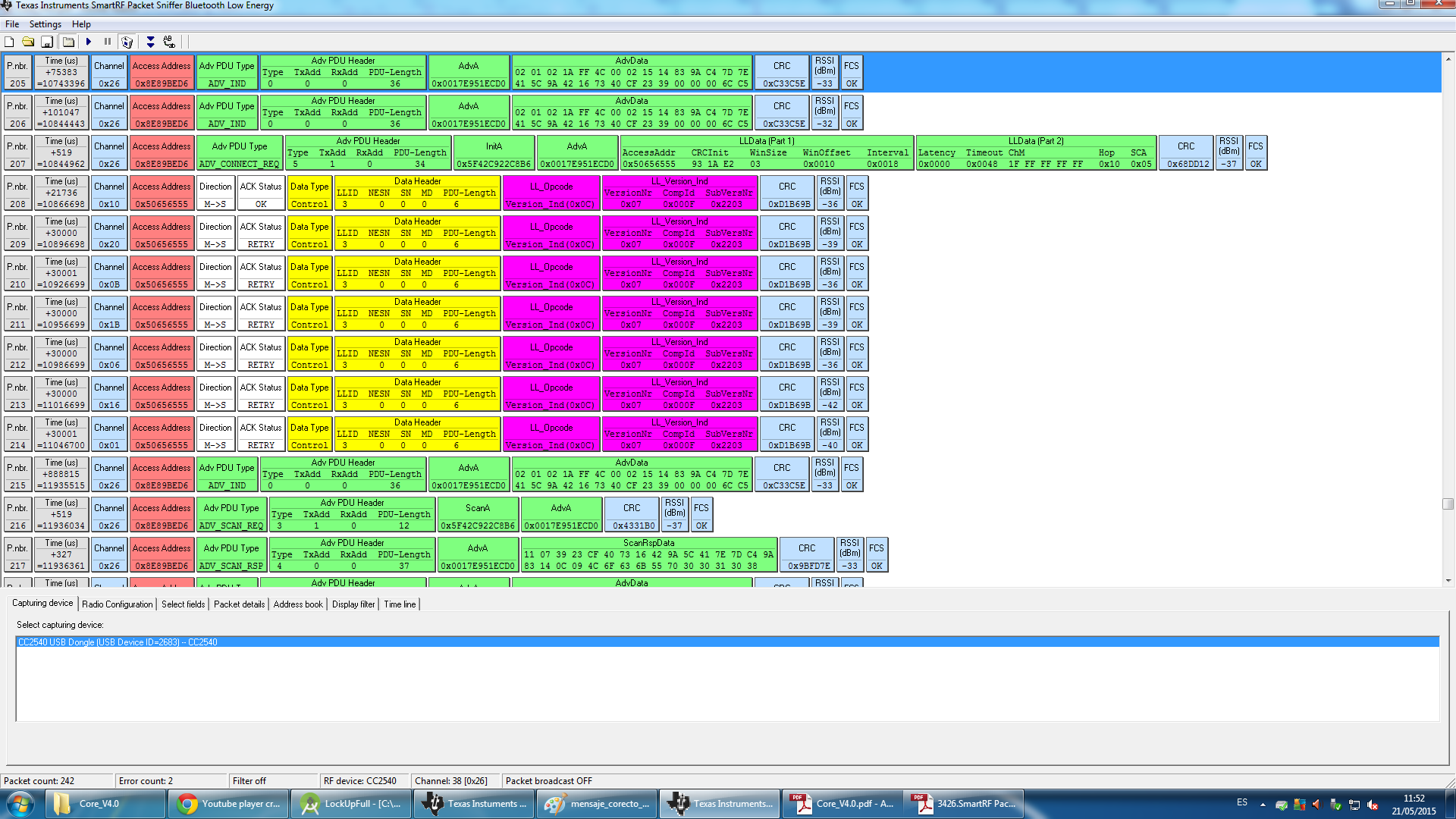Show hidden tray icons arrow

pos(1263,805)
